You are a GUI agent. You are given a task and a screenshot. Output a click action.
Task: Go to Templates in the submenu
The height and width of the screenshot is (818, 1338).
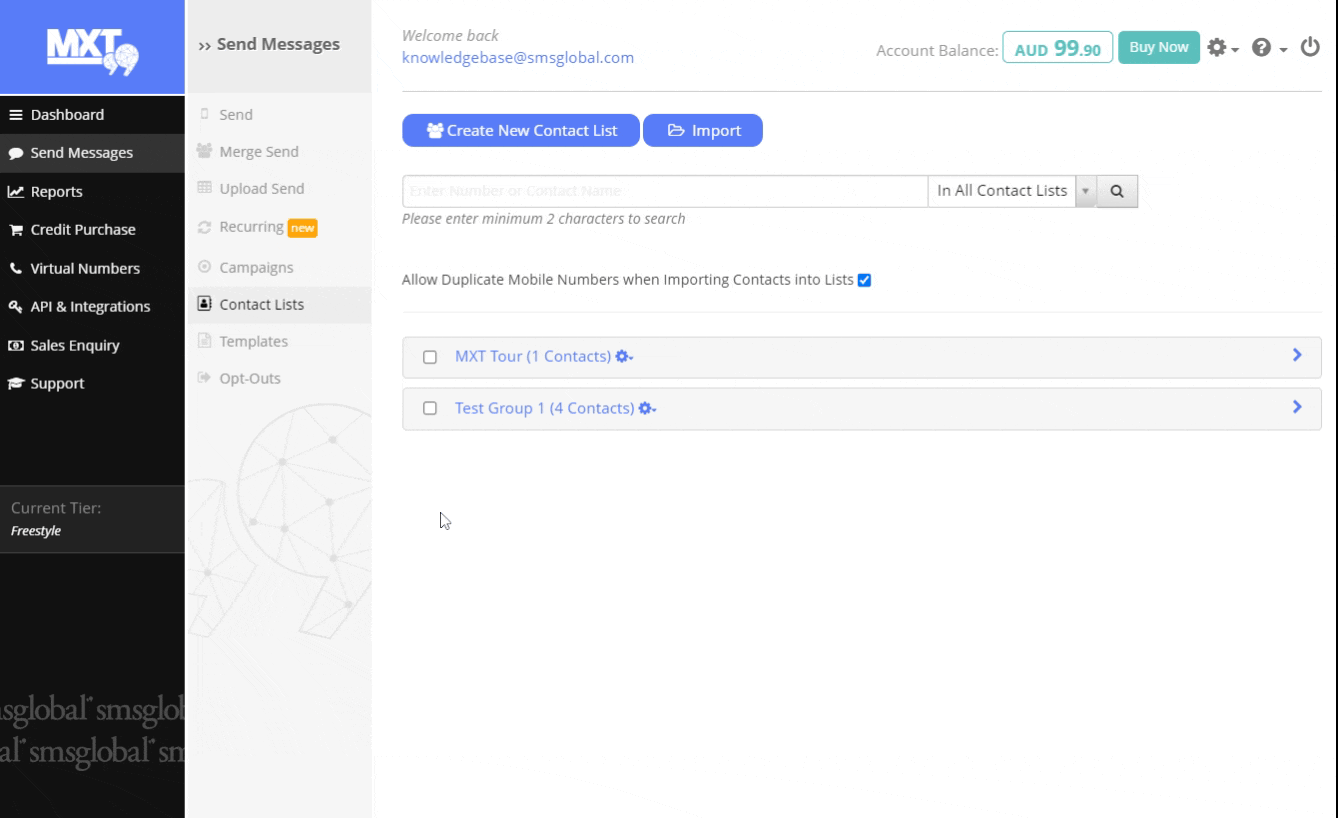click(x=253, y=342)
